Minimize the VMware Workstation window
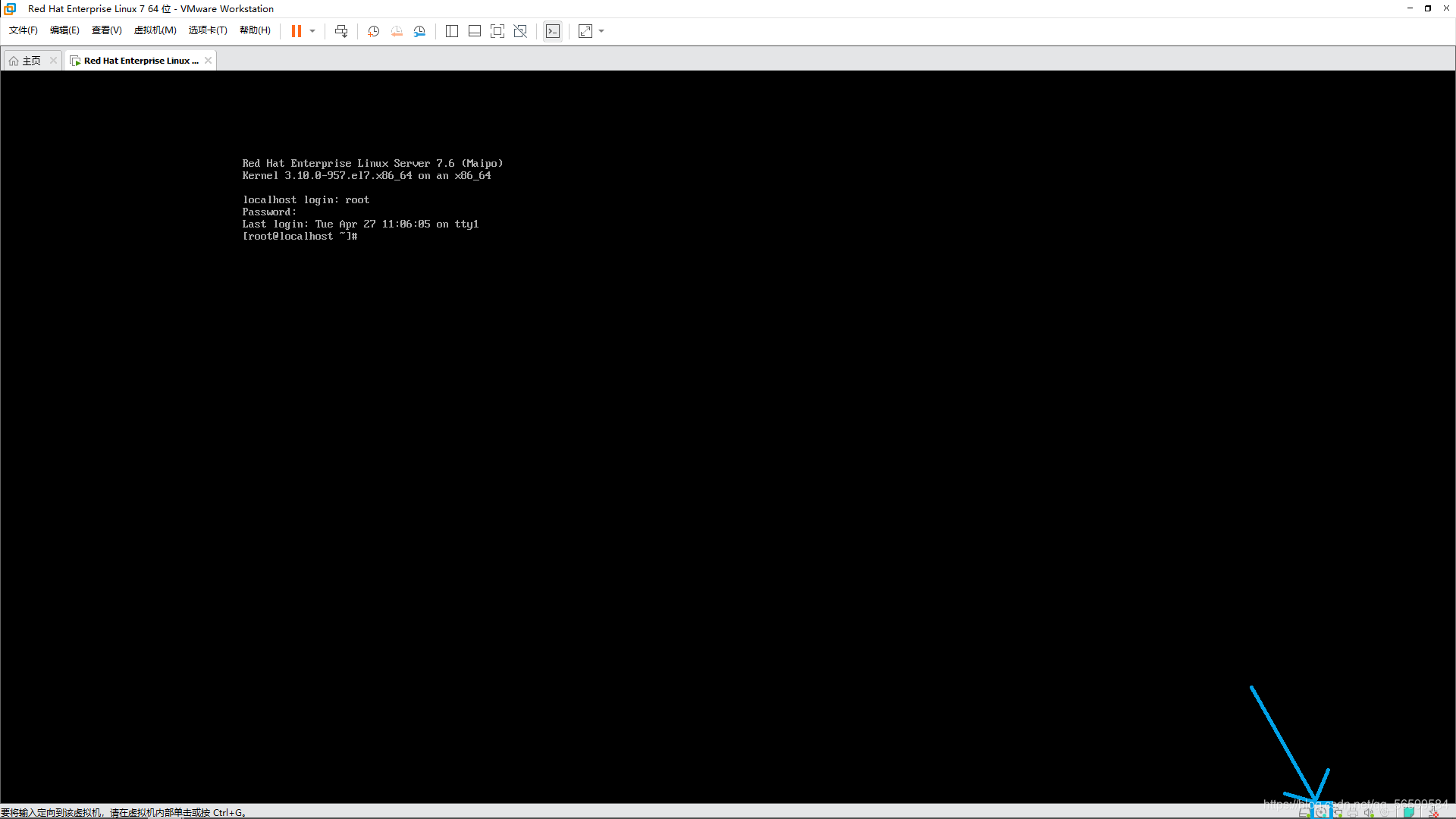Viewport: 1456px width, 819px height. click(1410, 8)
